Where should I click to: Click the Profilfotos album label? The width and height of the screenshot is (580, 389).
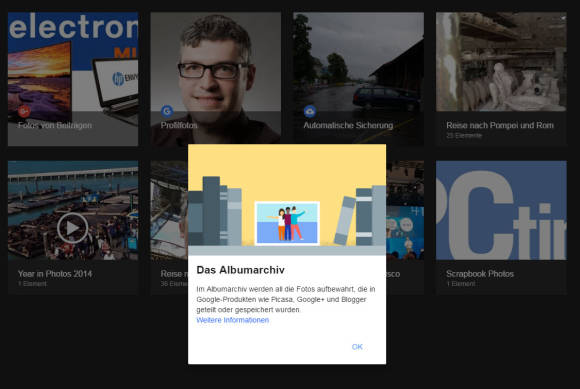[179, 125]
